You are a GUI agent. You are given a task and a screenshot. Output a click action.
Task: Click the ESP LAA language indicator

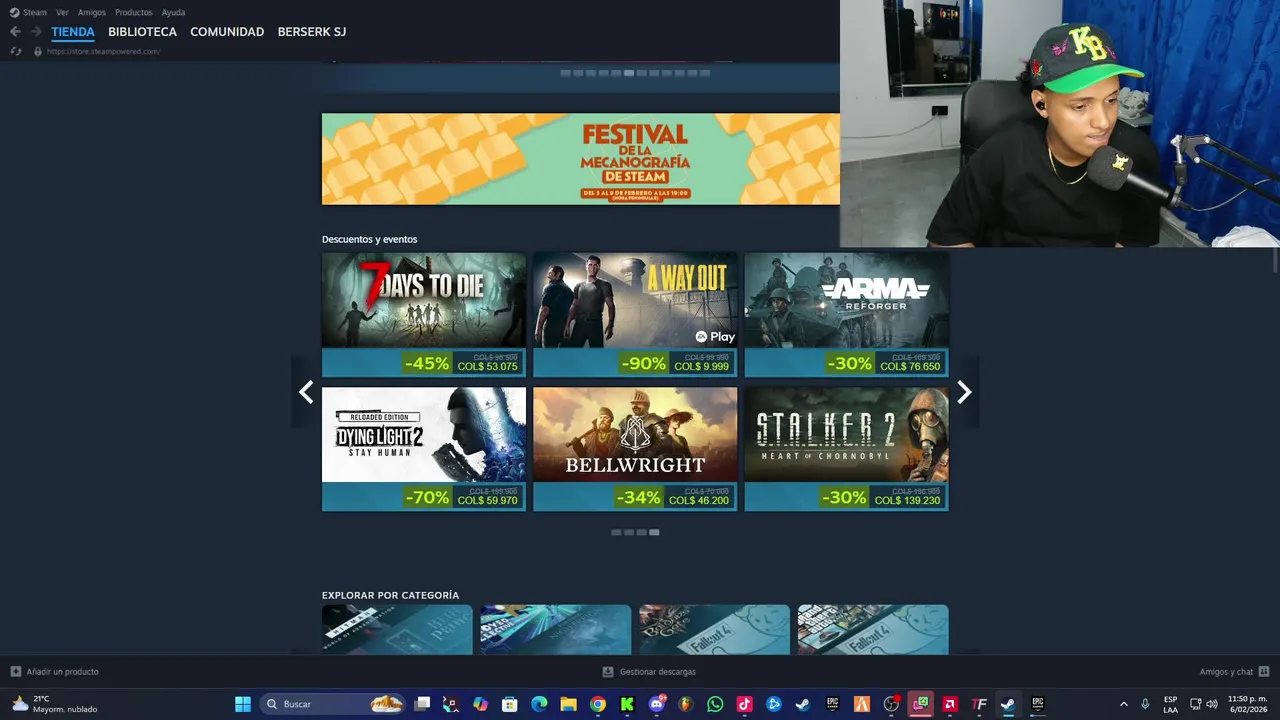click(x=1170, y=704)
